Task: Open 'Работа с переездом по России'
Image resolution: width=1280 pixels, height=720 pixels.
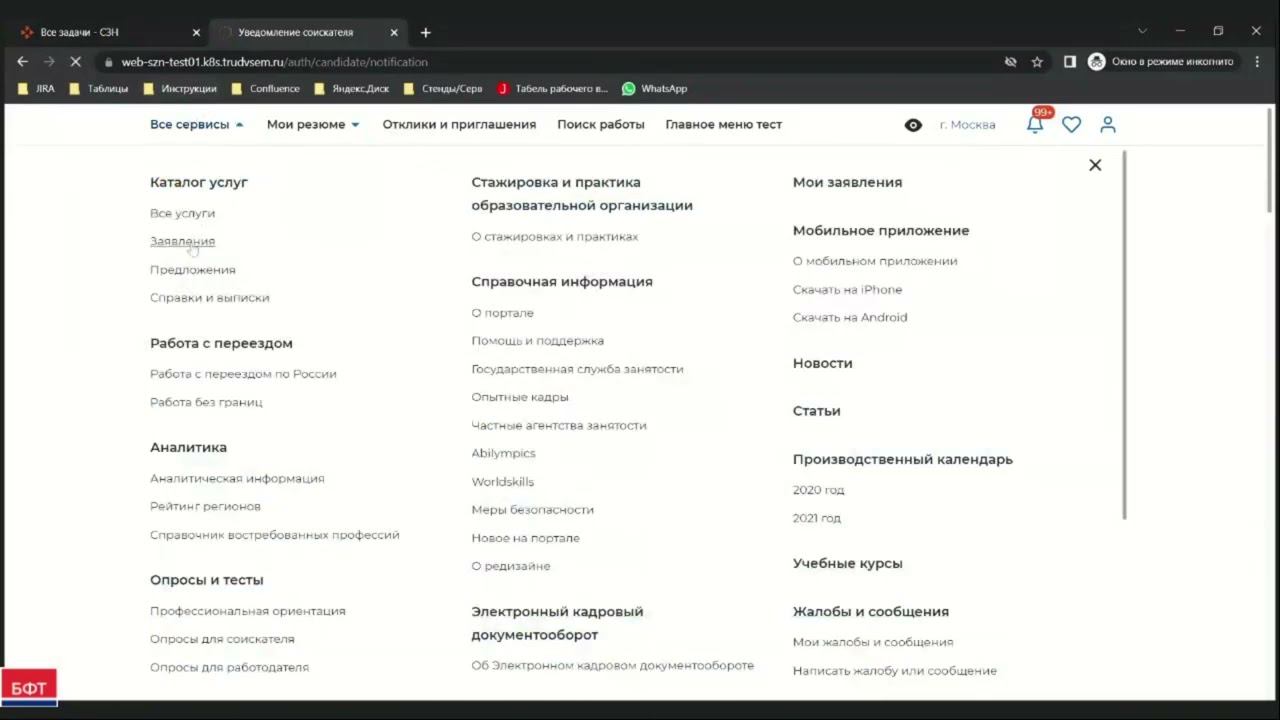Action: (x=243, y=373)
